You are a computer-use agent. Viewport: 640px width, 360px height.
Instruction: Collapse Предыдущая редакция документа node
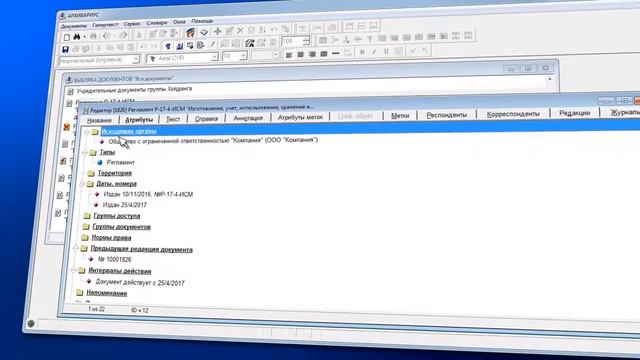pyautogui.click(x=76, y=248)
